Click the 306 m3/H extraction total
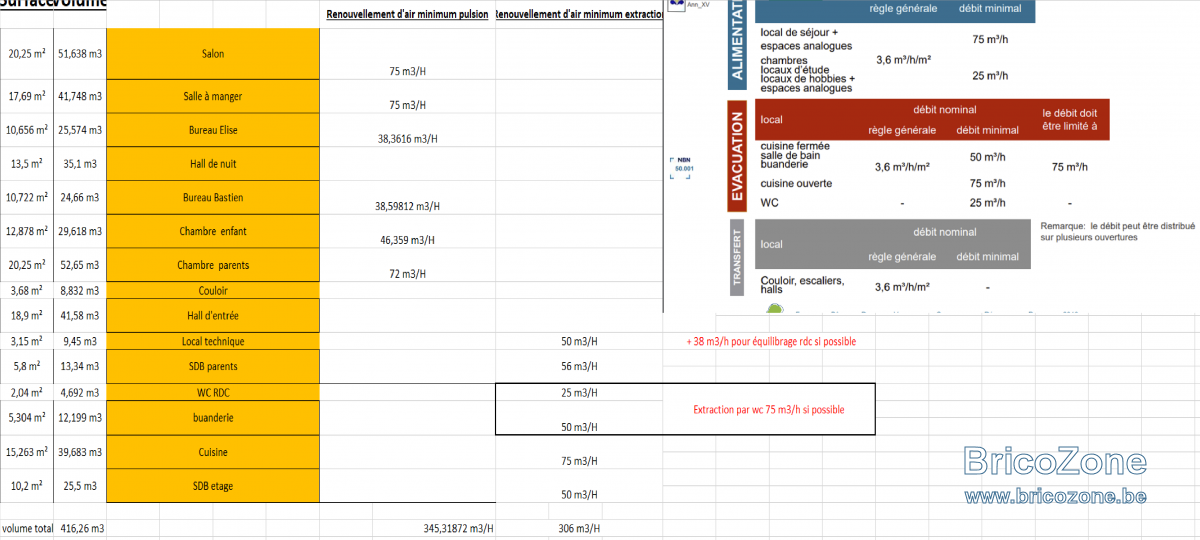The height and width of the screenshot is (540, 1200). 579,527
